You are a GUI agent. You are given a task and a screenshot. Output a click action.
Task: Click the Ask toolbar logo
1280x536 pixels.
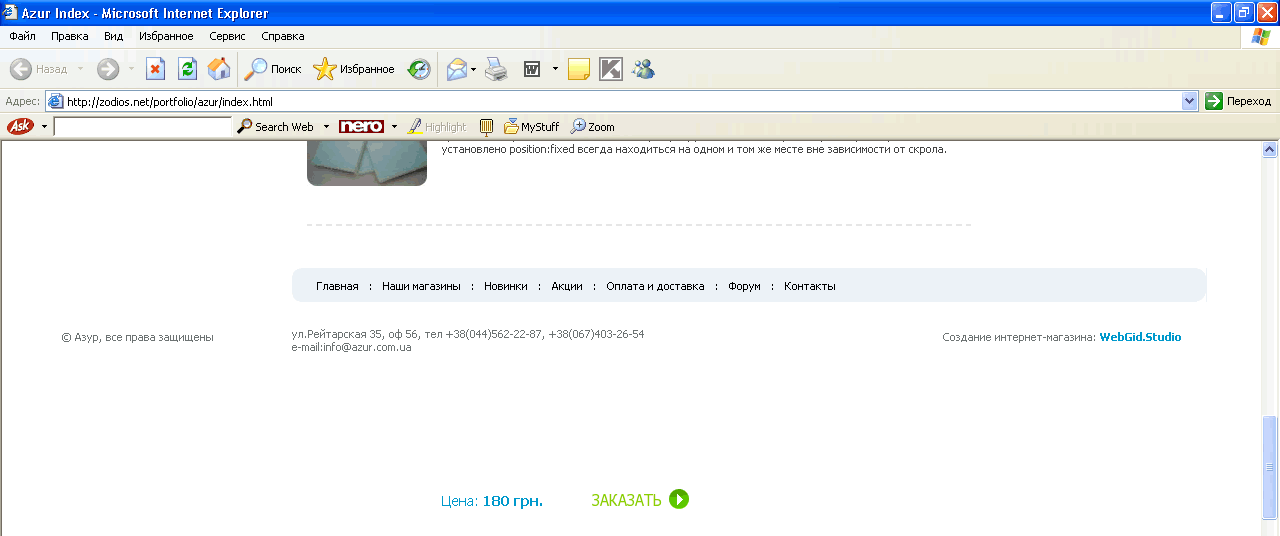pos(20,127)
